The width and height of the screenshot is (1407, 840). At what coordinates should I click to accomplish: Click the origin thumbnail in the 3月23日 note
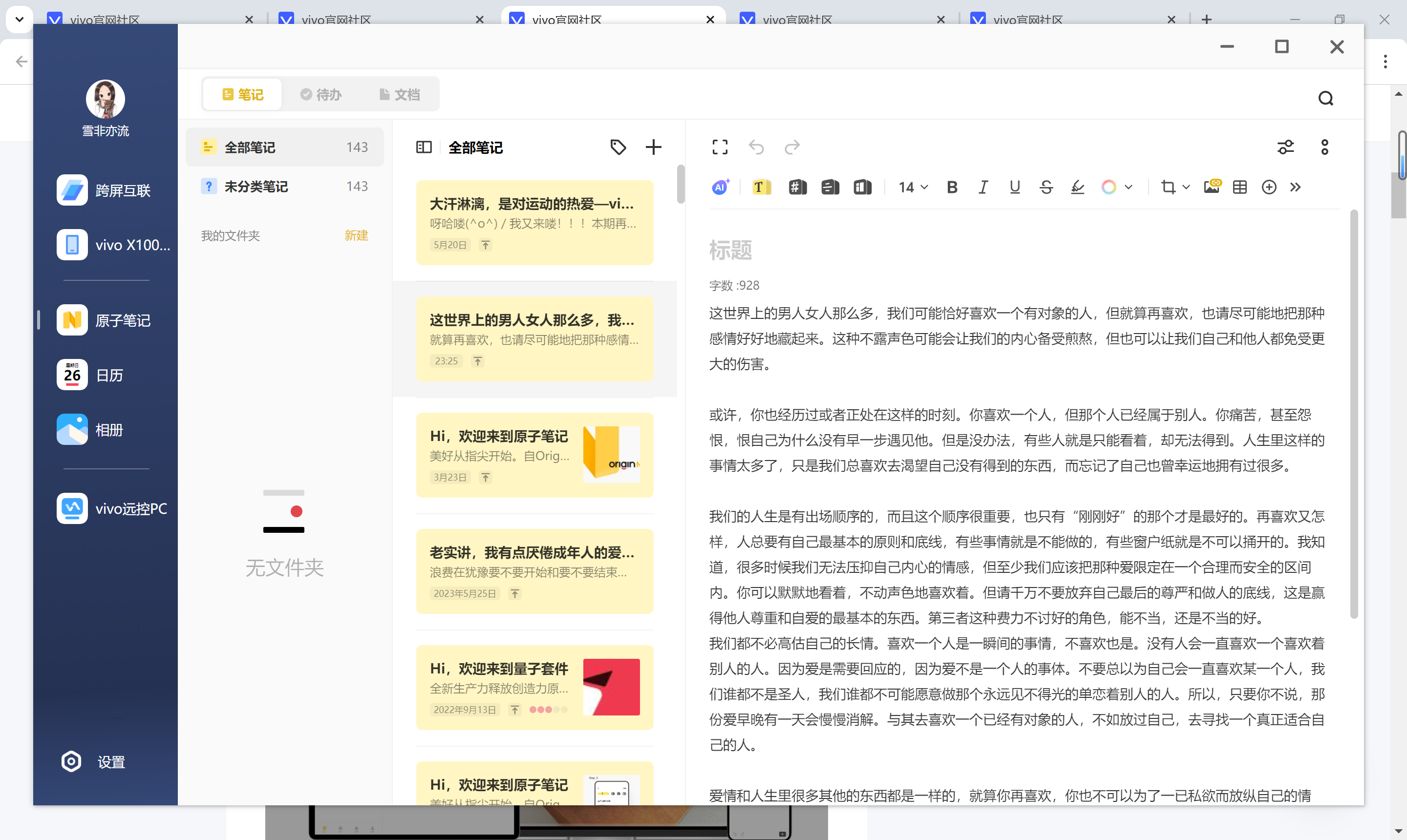coord(612,455)
